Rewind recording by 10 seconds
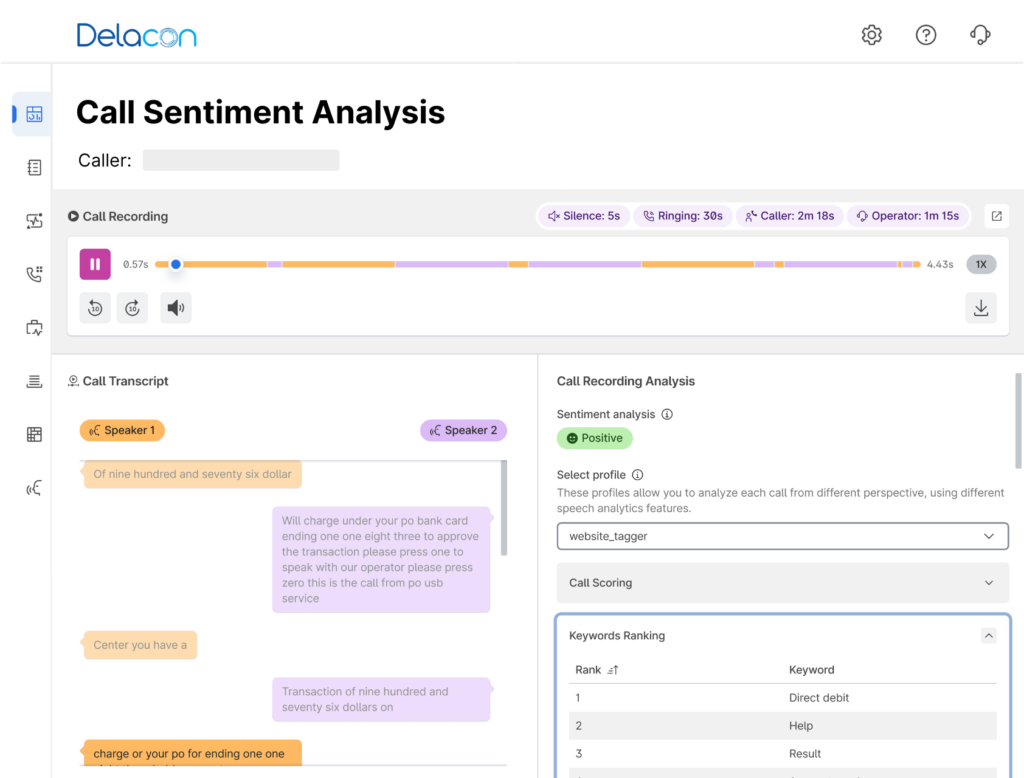The image size is (1024, 778). pyautogui.click(x=95, y=308)
